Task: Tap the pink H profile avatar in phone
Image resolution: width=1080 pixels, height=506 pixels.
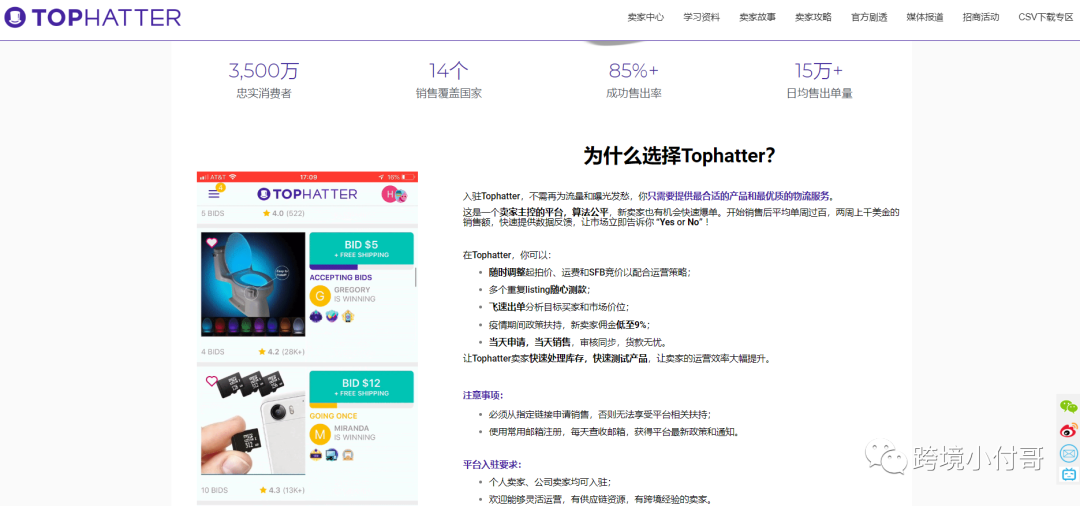Action: coord(391,194)
